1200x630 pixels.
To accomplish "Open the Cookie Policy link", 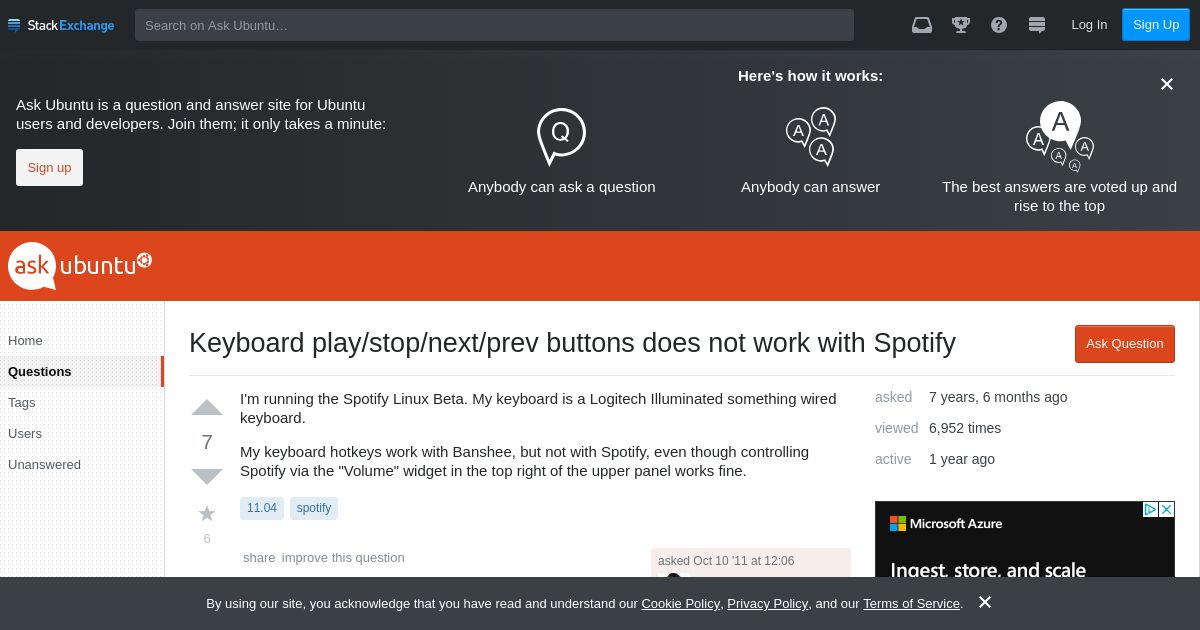I will tap(680, 603).
